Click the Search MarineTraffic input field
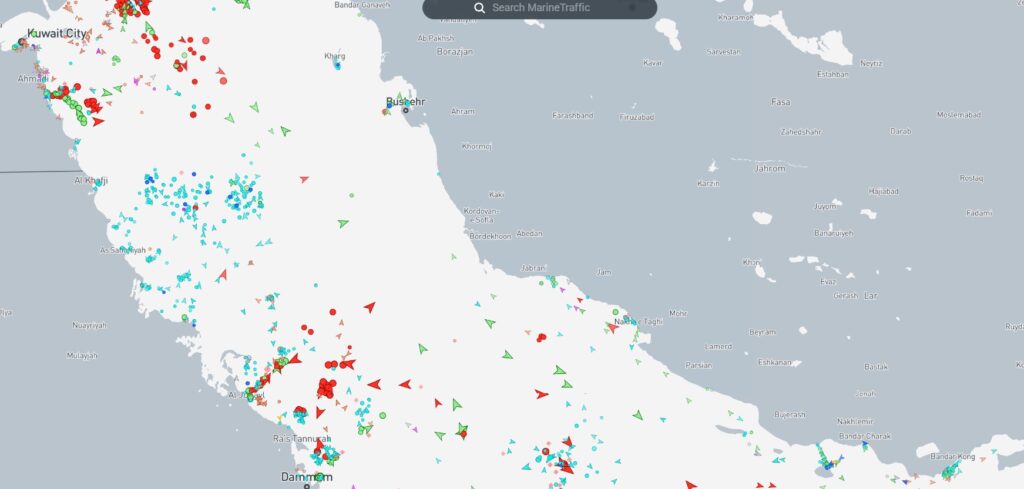Screen dimensions: 1024x489 coord(555,8)
